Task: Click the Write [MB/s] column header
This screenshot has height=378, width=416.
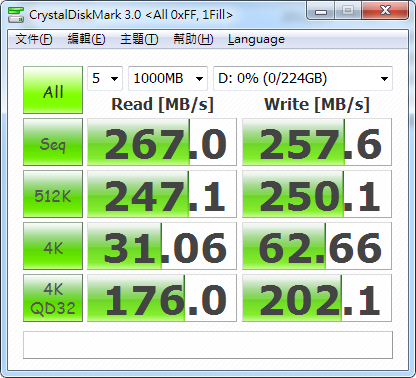Action: coord(317,105)
